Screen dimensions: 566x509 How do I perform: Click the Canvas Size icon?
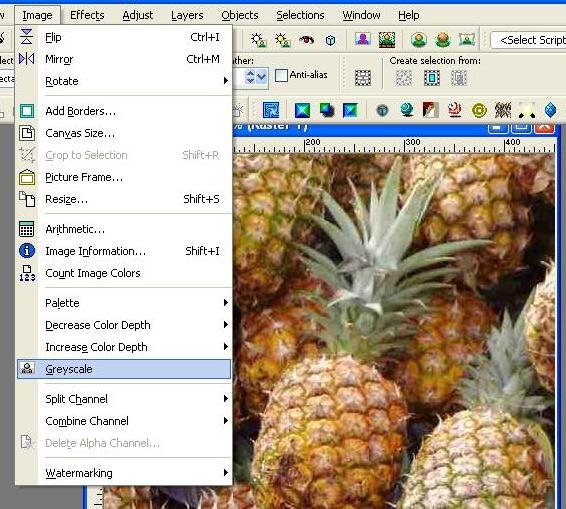click(27, 133)
